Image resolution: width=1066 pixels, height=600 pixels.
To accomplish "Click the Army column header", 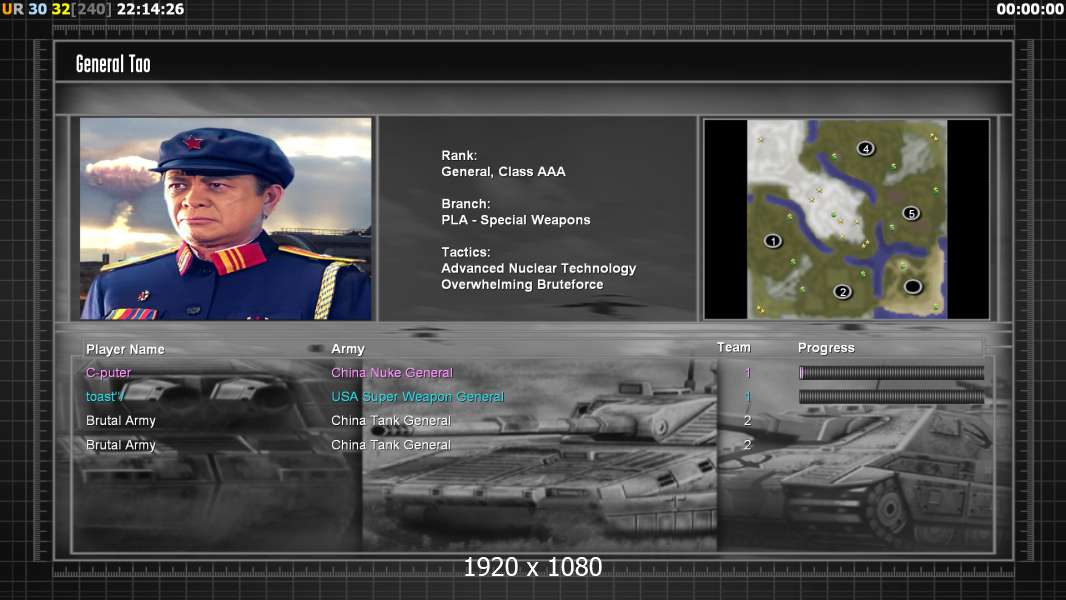I will click(348, 349).
